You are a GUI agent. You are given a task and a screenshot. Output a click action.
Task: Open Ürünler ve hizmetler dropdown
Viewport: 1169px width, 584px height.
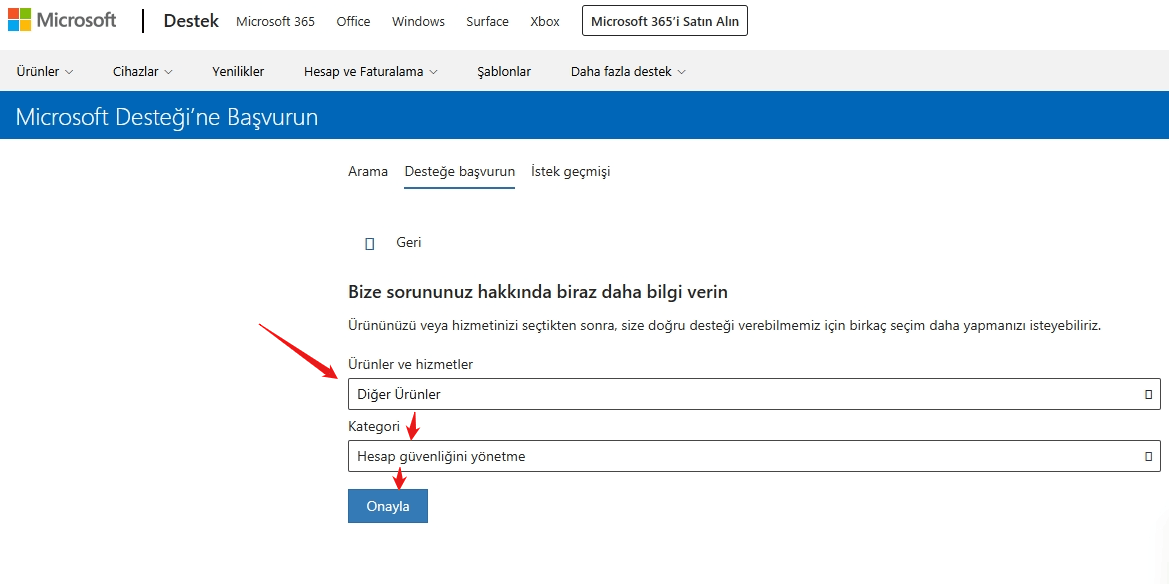(x=754, y=394)
